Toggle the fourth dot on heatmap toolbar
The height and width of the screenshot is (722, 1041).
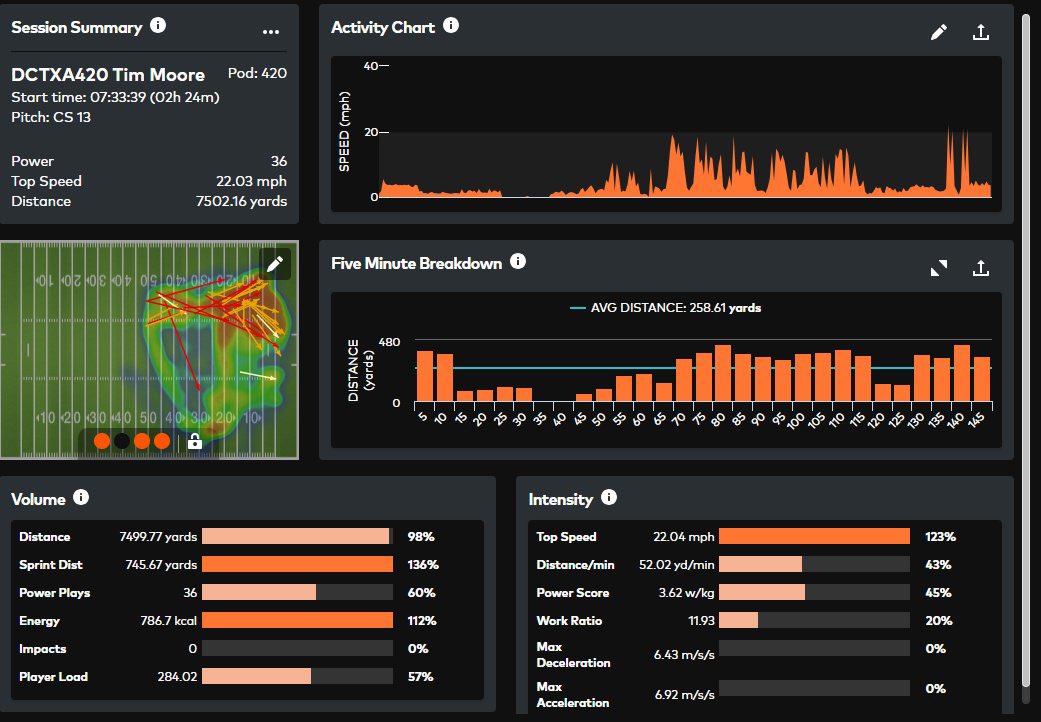coord(161,441)
